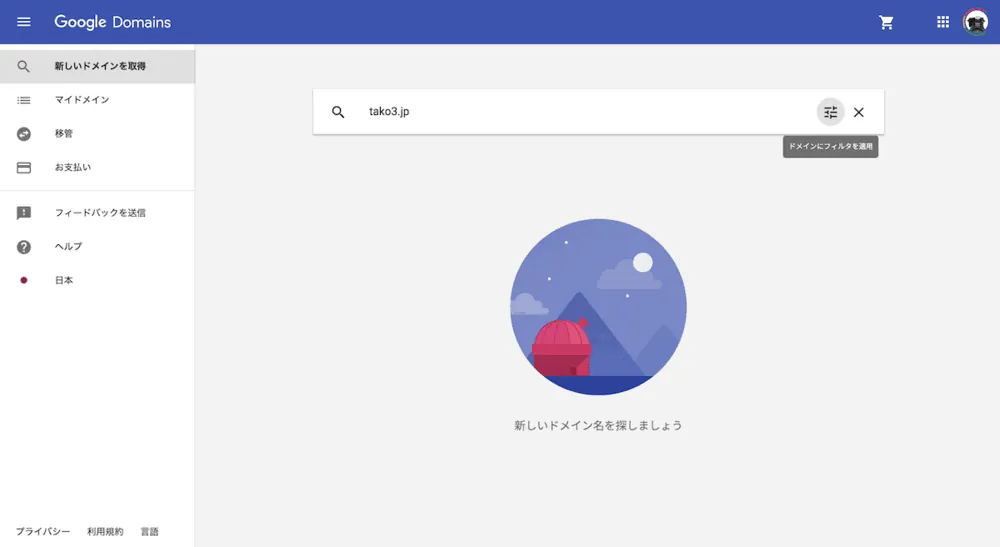Viewport: 1000px width, 547px height.
Task: Clear the search box with X
Action: [859, 112]
